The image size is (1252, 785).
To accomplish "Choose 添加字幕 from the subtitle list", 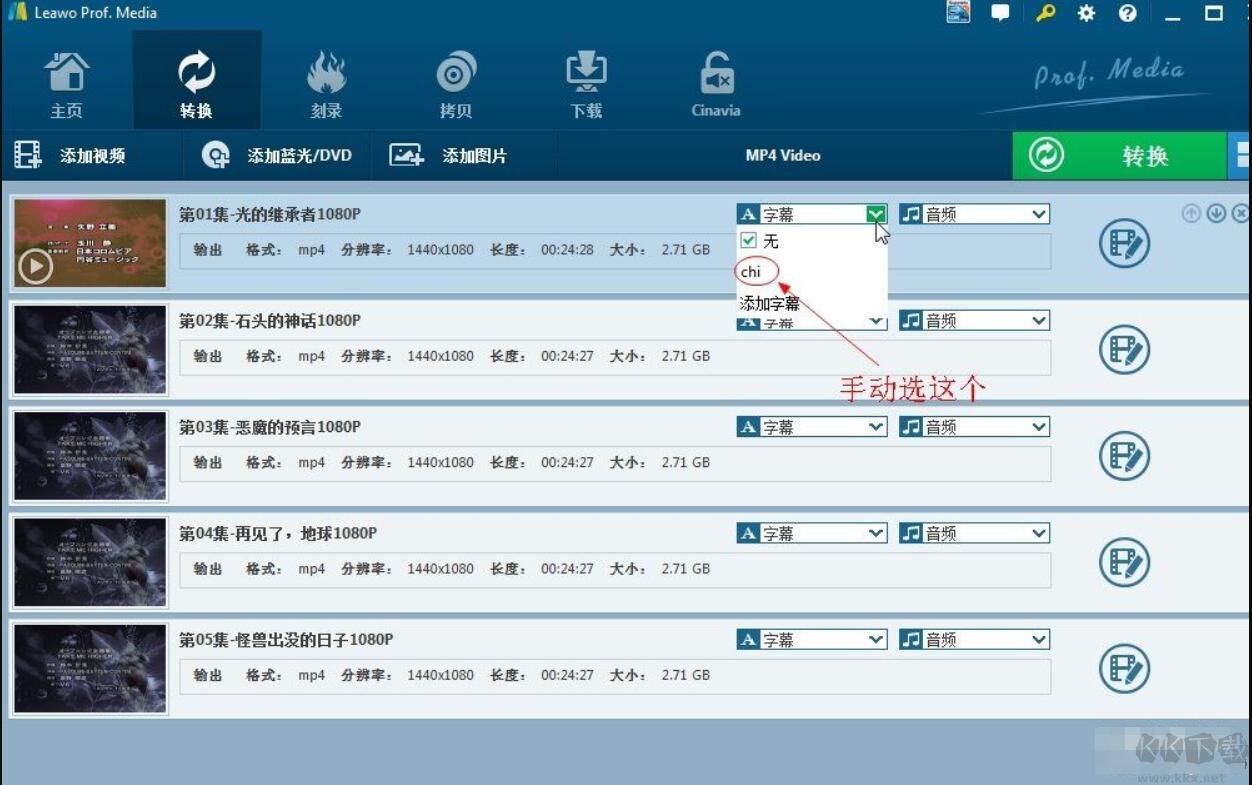I will click(770, 303).
